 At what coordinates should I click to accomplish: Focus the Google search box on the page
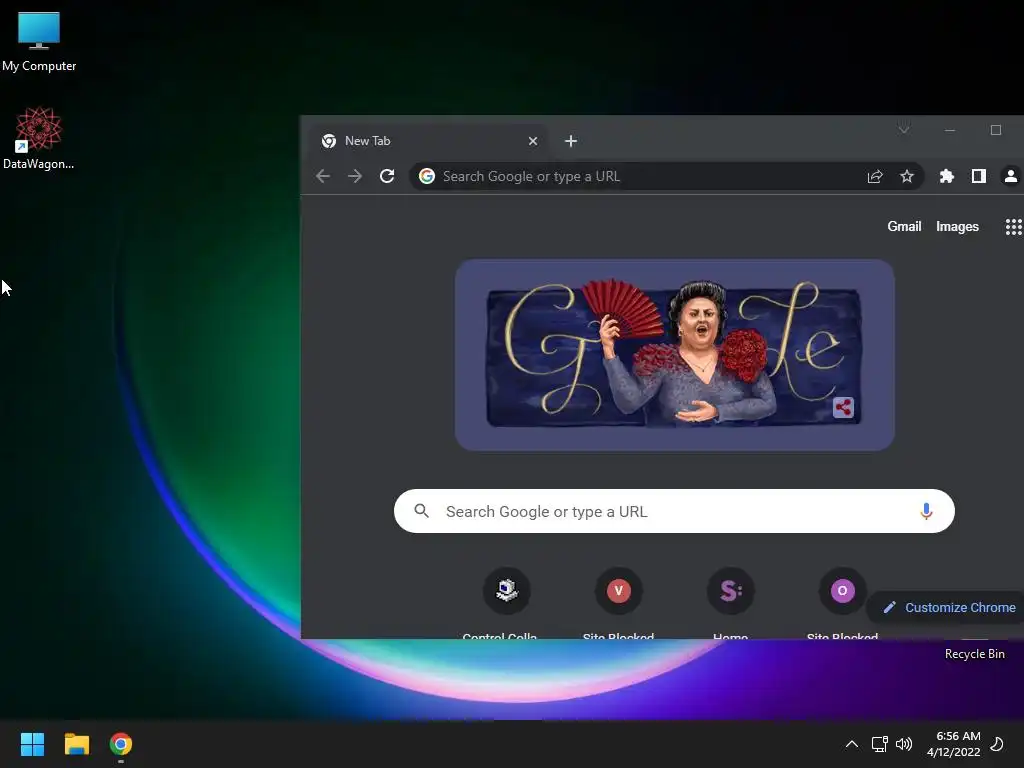674,511
